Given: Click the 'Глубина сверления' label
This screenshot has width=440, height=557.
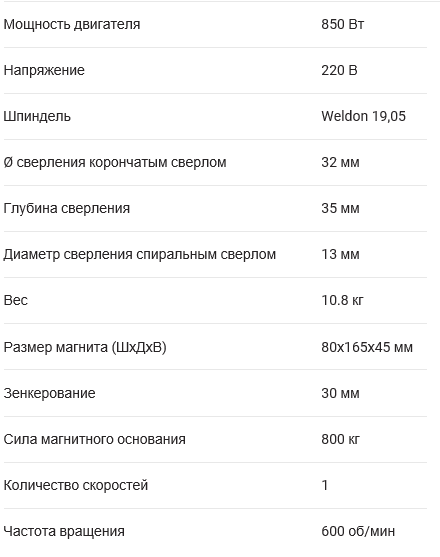Looking at the screenshot, I should pyautogui.click(x=67, y=209).
